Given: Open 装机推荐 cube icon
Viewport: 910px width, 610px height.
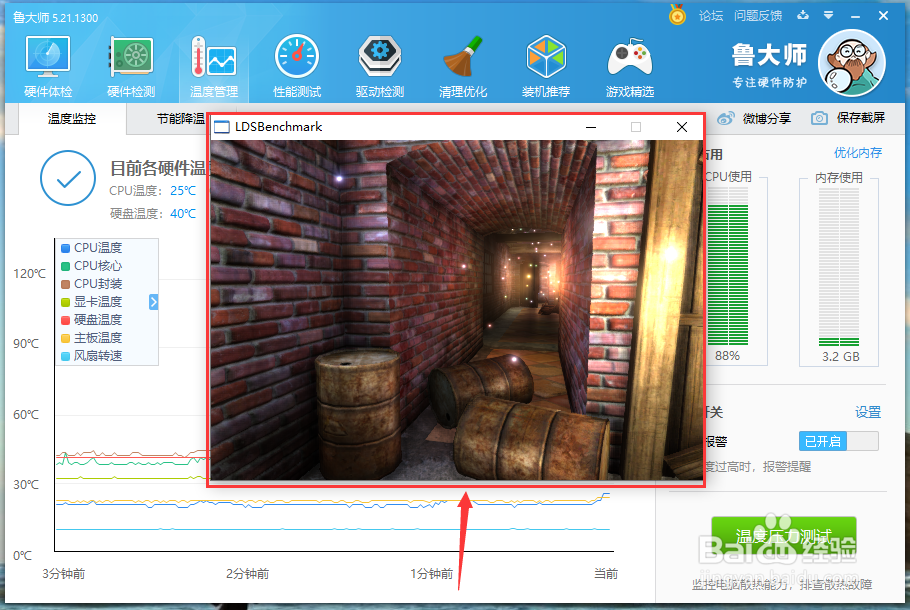Looking at the screenshot, I should [x=546, y=66].
